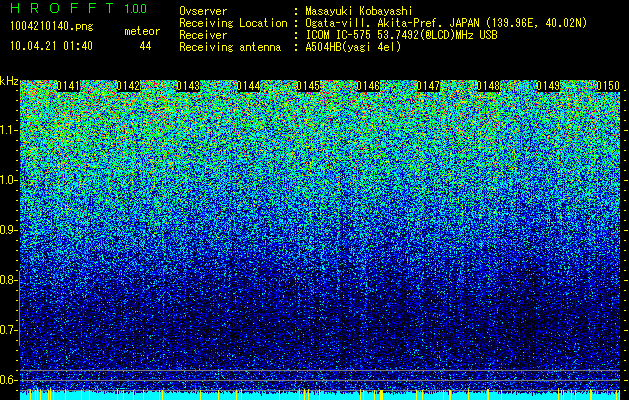629x400 pixels.
Task: Click the 0141 time marker
Action: [68, 86]
